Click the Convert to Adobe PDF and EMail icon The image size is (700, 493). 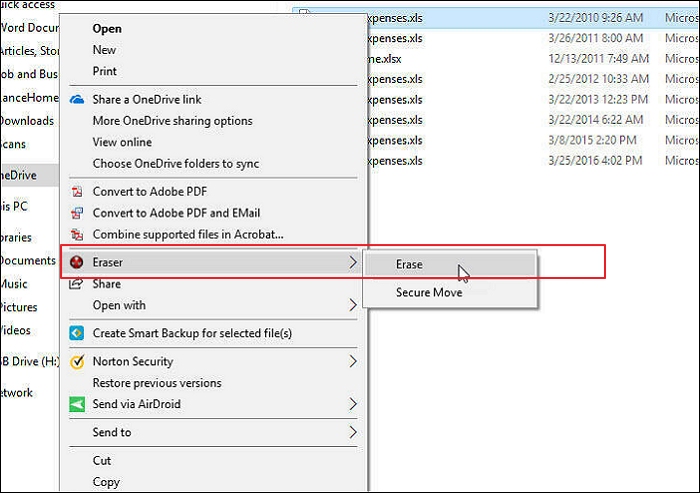76,213
